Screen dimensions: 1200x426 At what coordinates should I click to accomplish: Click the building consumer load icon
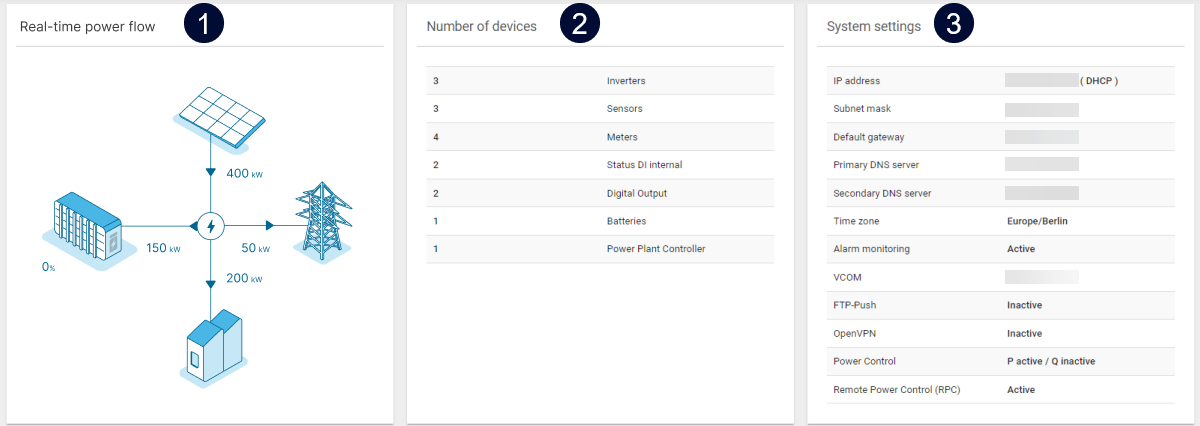click(x=215, y=345)
